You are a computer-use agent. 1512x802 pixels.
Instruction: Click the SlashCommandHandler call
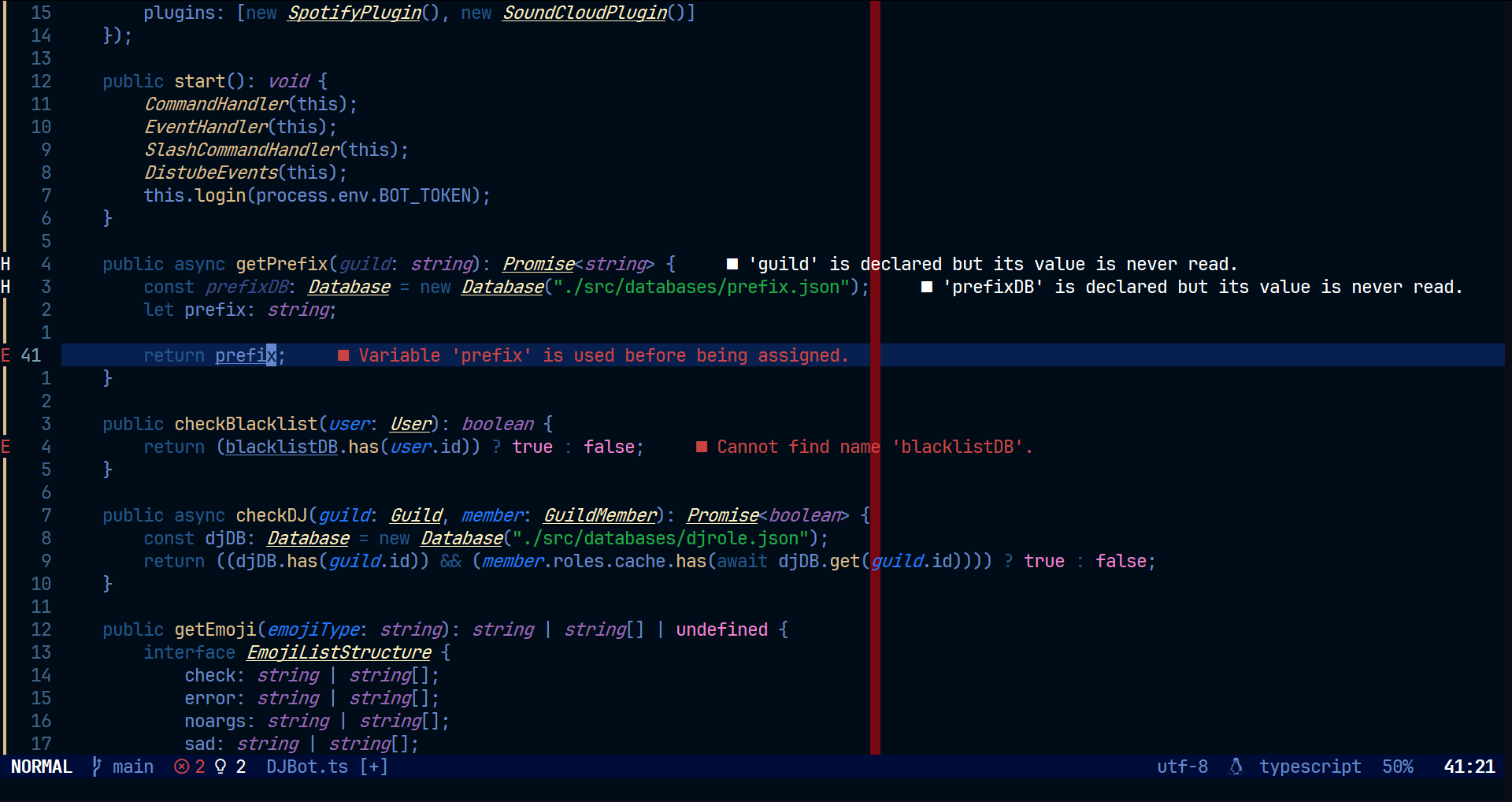(x=242, y=150)
